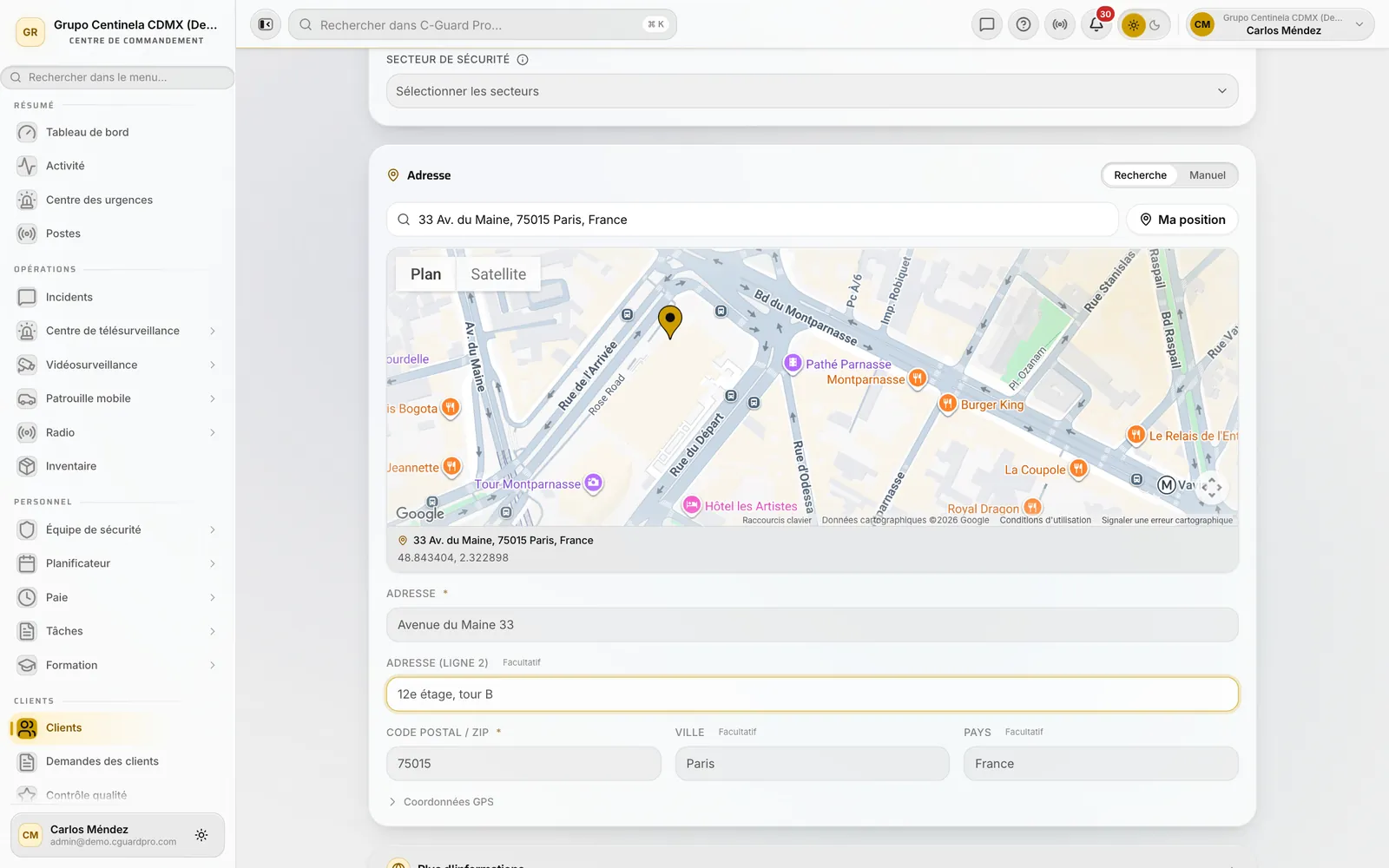Open the help question mark icon
The image size is (1389, 868).
(1024, 24)
